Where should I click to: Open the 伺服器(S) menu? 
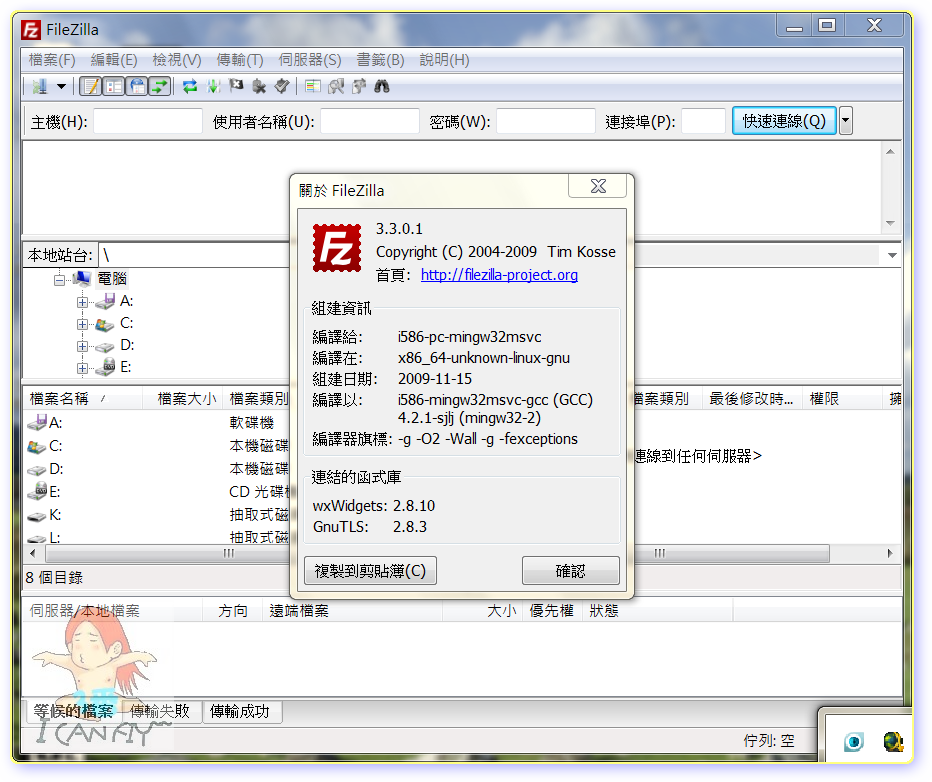coord(310,60)
